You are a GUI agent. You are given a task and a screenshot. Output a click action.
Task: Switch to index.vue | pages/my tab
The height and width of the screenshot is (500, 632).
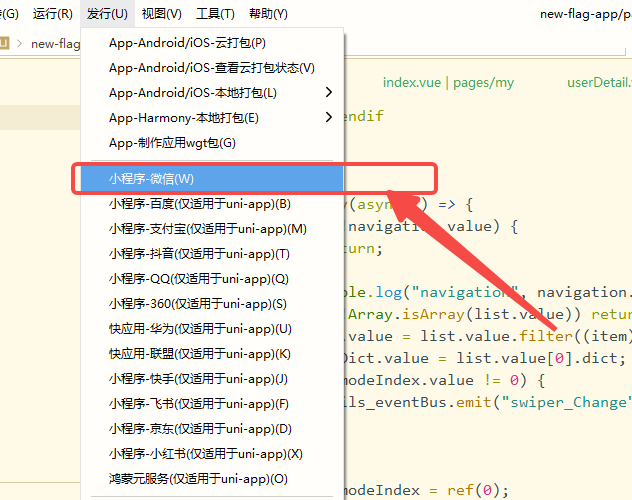448,83
